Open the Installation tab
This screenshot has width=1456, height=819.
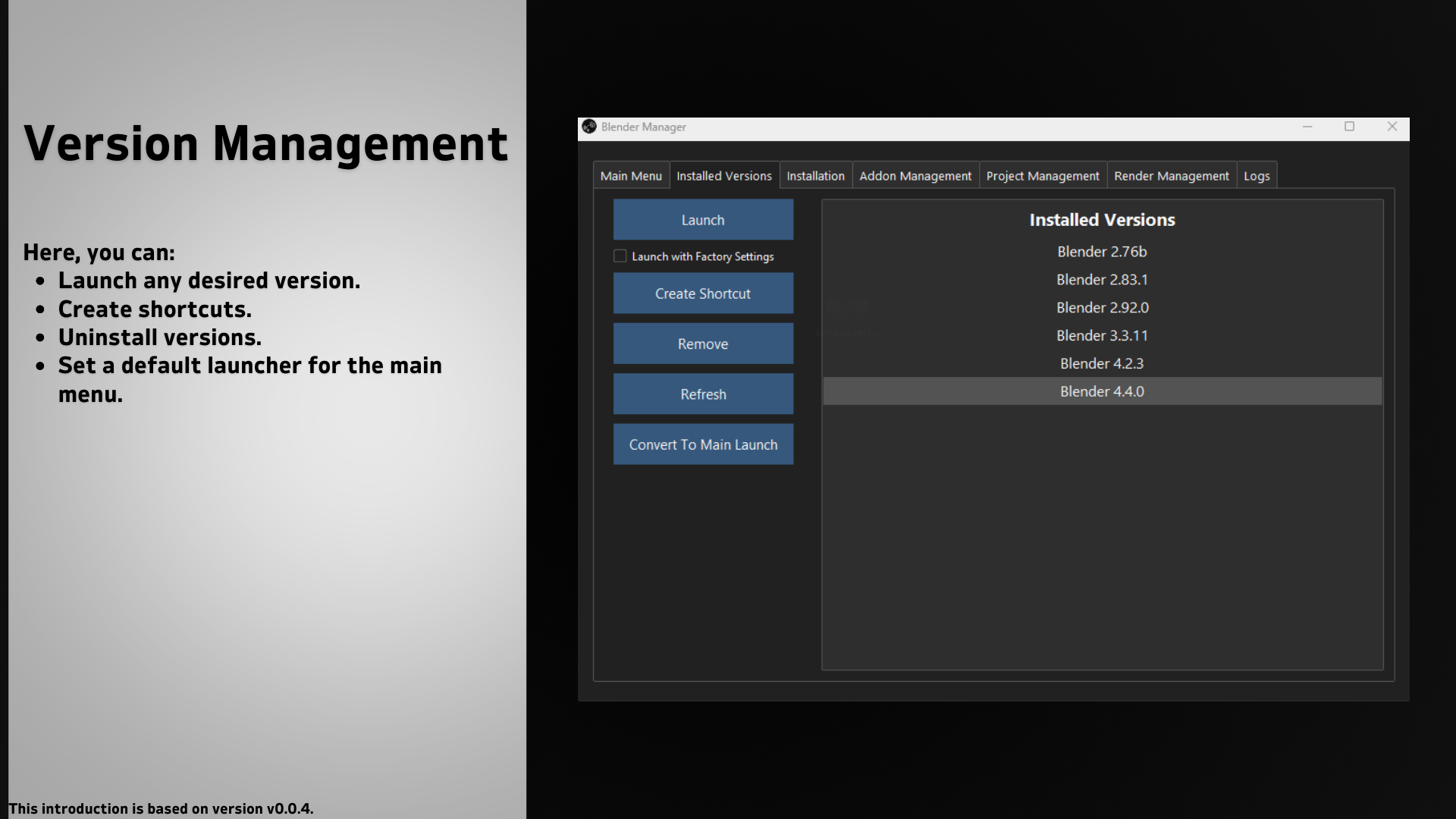coord(815,176)
